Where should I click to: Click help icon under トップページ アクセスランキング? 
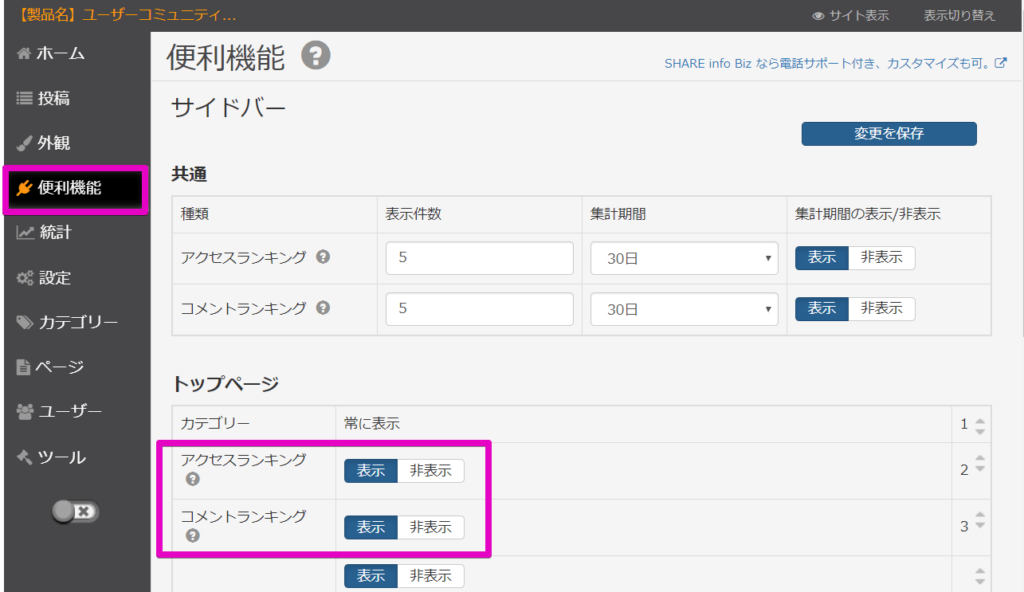(x=192, y=479)
